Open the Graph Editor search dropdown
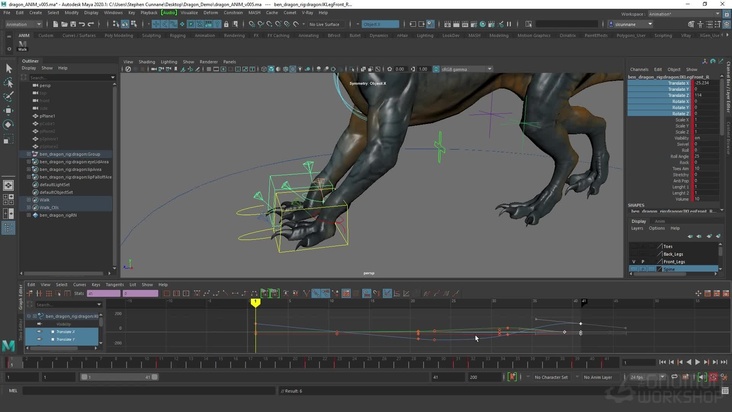732x412 pixels. click(99, 304)
